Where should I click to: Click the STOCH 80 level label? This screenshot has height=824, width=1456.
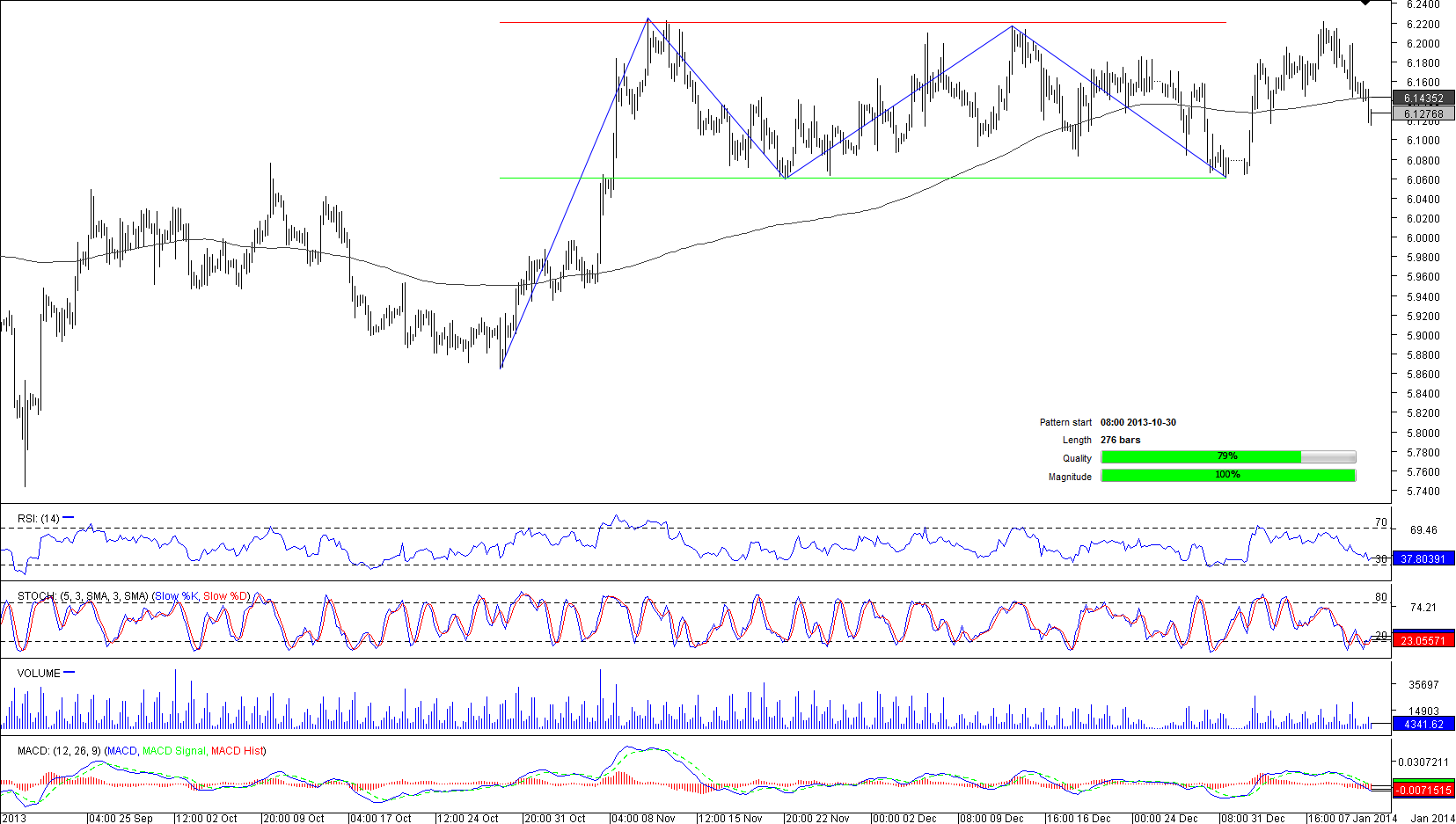pos(1381,597)
